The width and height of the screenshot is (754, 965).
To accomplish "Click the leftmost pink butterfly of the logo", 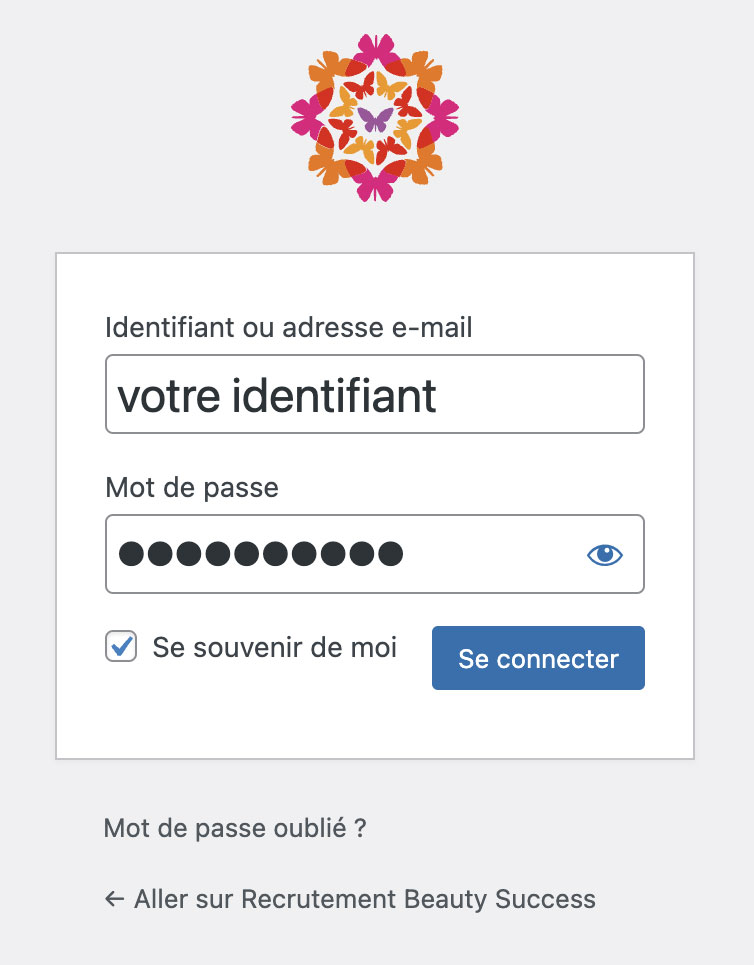I will click(x=307, y=118).
